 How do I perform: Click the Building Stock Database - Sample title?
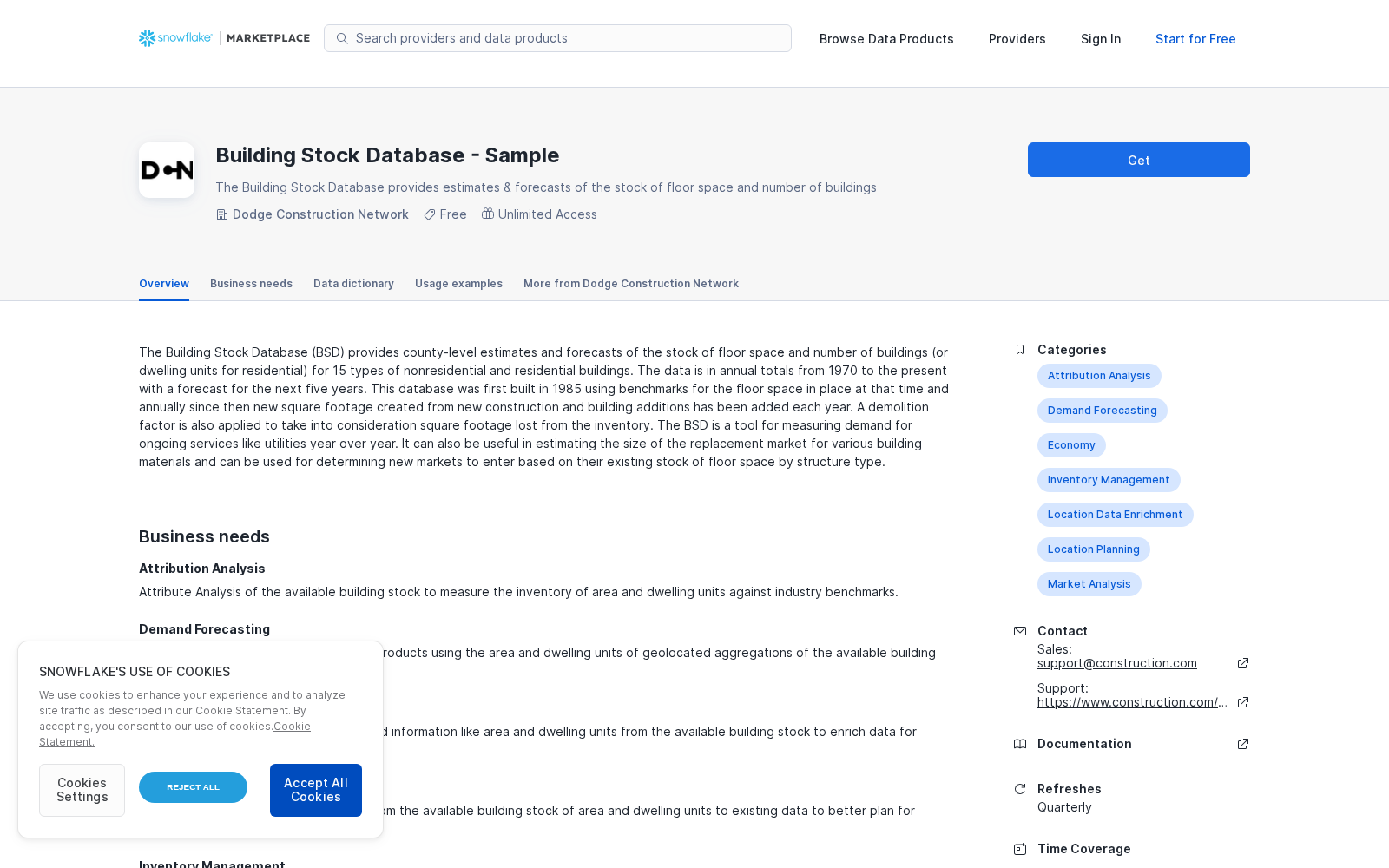[x=387, y=155]
